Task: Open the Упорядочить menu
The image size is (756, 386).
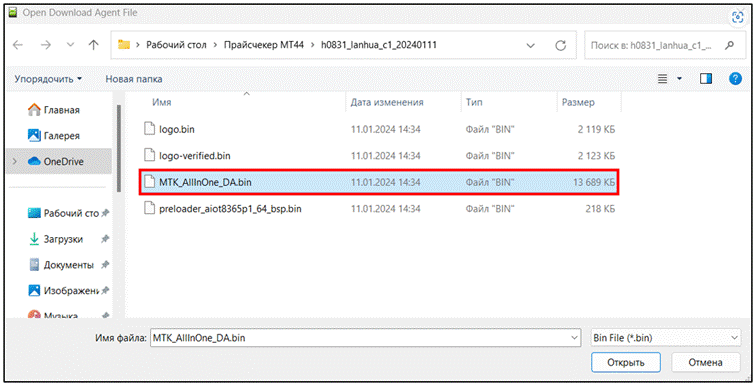Action: point(48,79)
